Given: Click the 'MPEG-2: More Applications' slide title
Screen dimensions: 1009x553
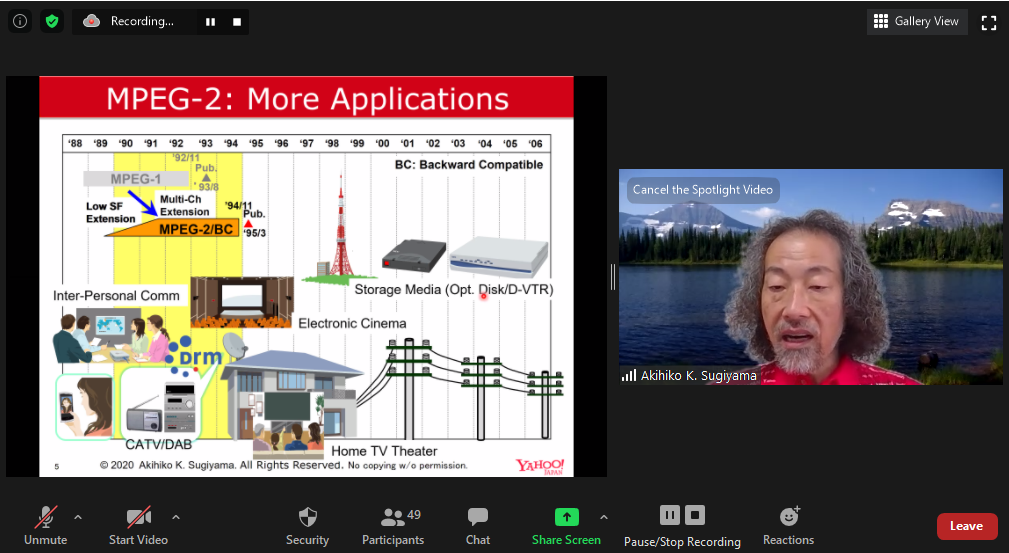Looking at the screenshot, I should (x=307, y=99).
